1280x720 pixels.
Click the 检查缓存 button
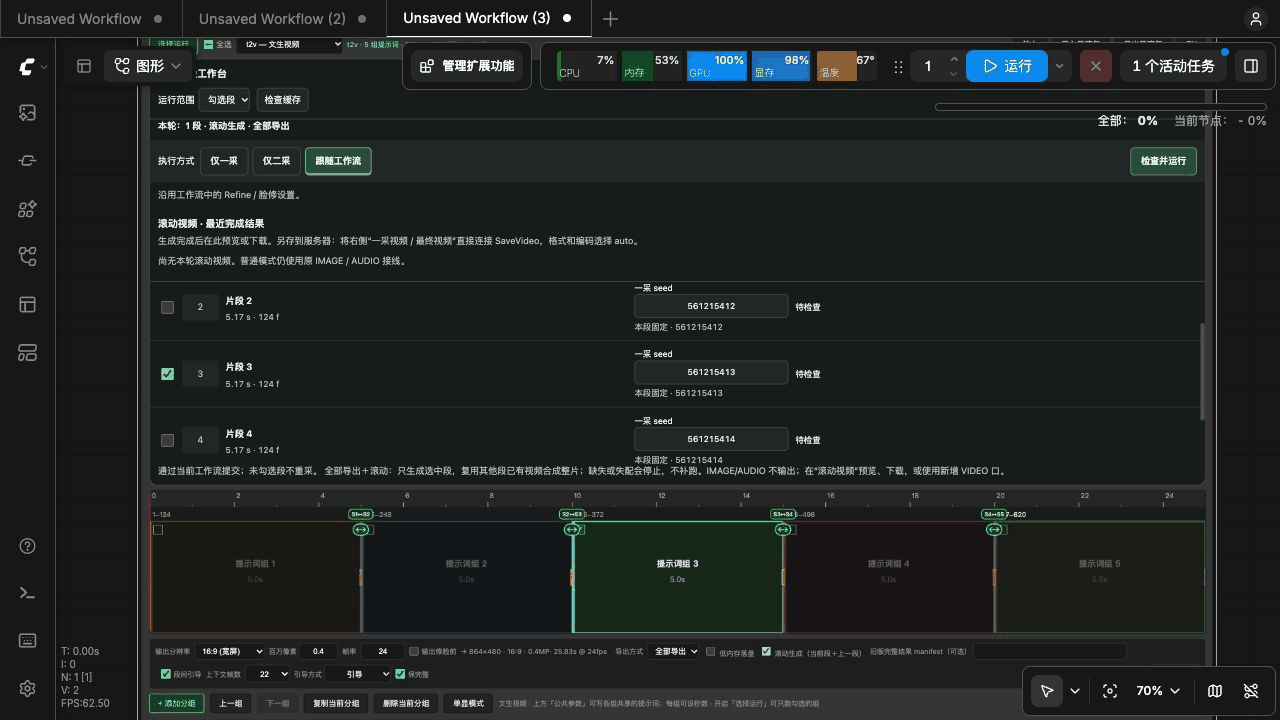click(282, 100)
